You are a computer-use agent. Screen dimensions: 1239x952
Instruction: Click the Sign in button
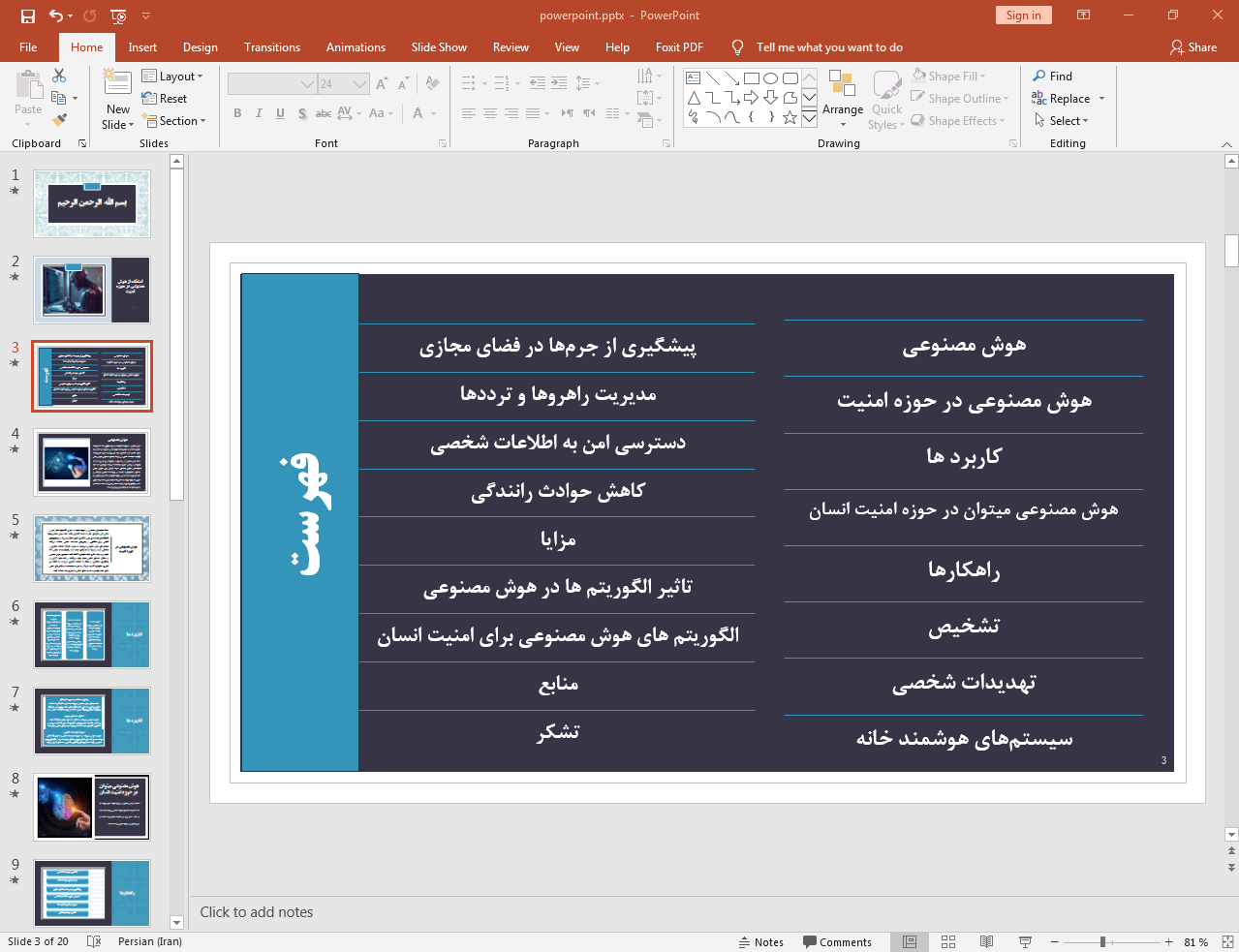pos(1023,15)
